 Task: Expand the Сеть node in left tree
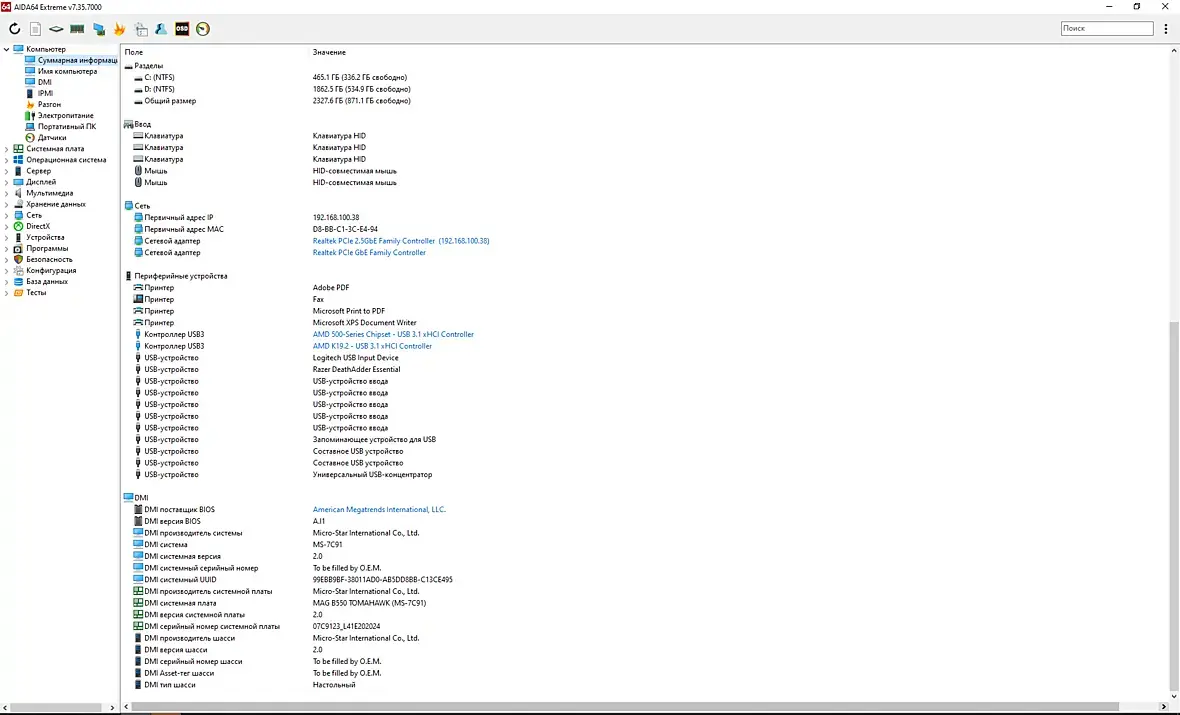coord(7,215)
